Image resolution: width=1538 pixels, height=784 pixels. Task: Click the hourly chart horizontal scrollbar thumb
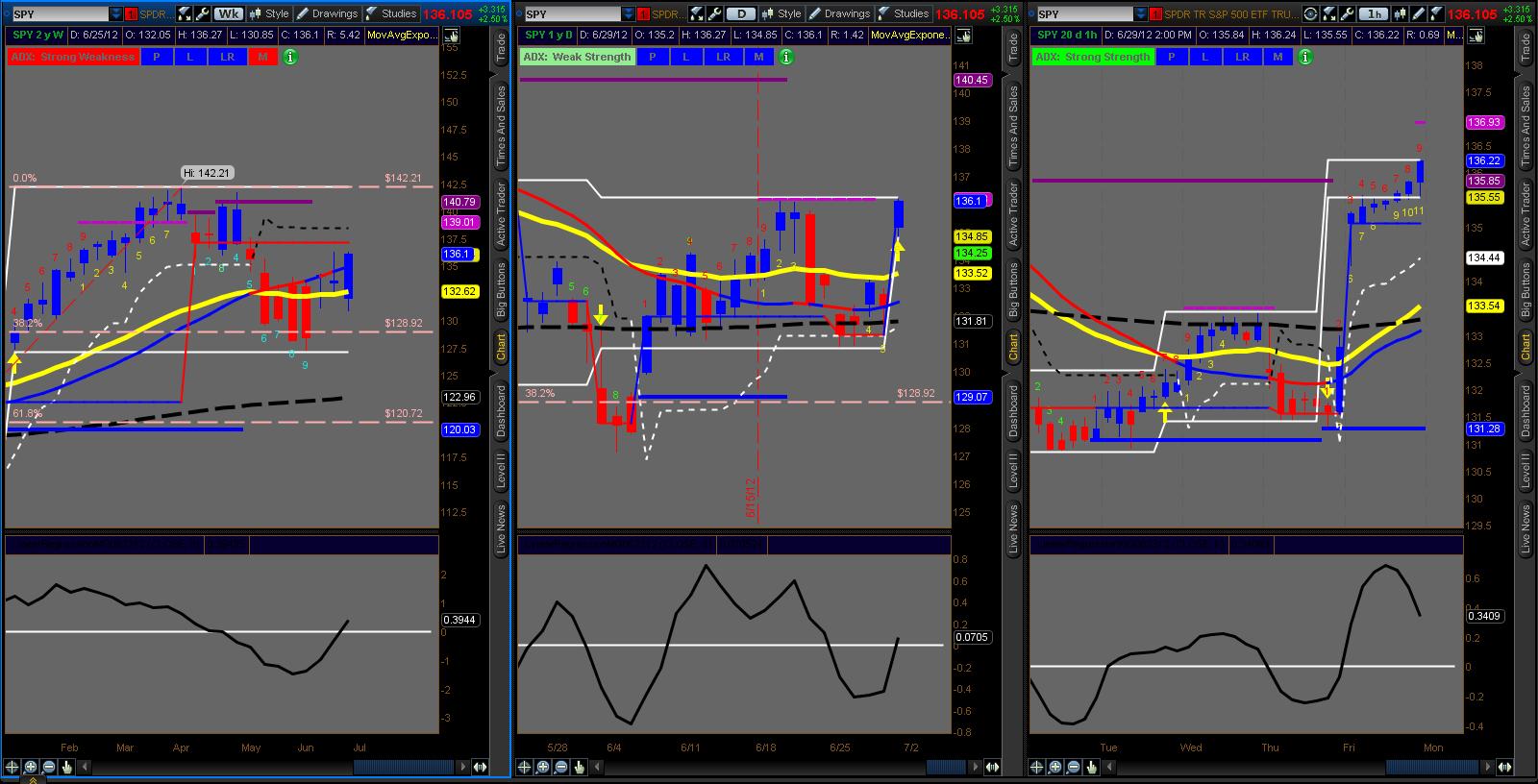pos(1432,767)
